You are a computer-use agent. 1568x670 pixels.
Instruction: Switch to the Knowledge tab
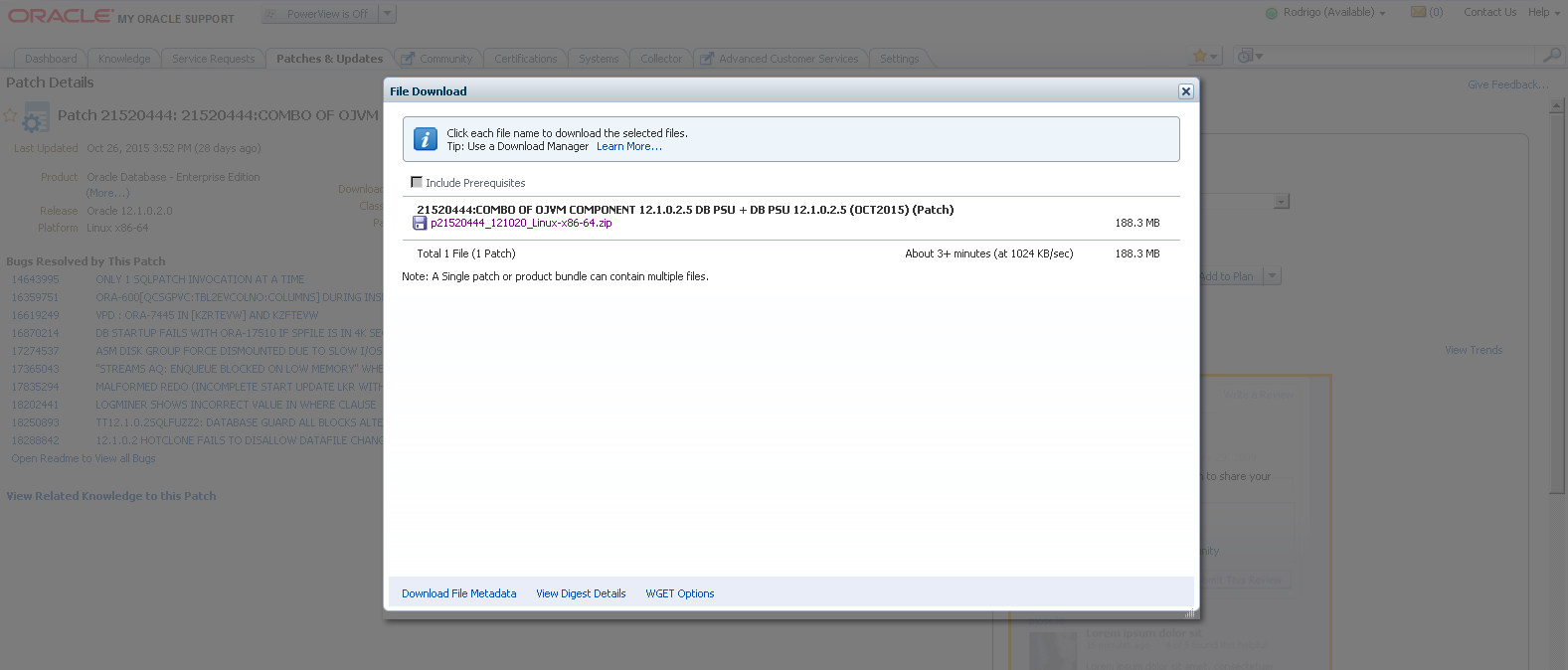click(x=124, y=59)
